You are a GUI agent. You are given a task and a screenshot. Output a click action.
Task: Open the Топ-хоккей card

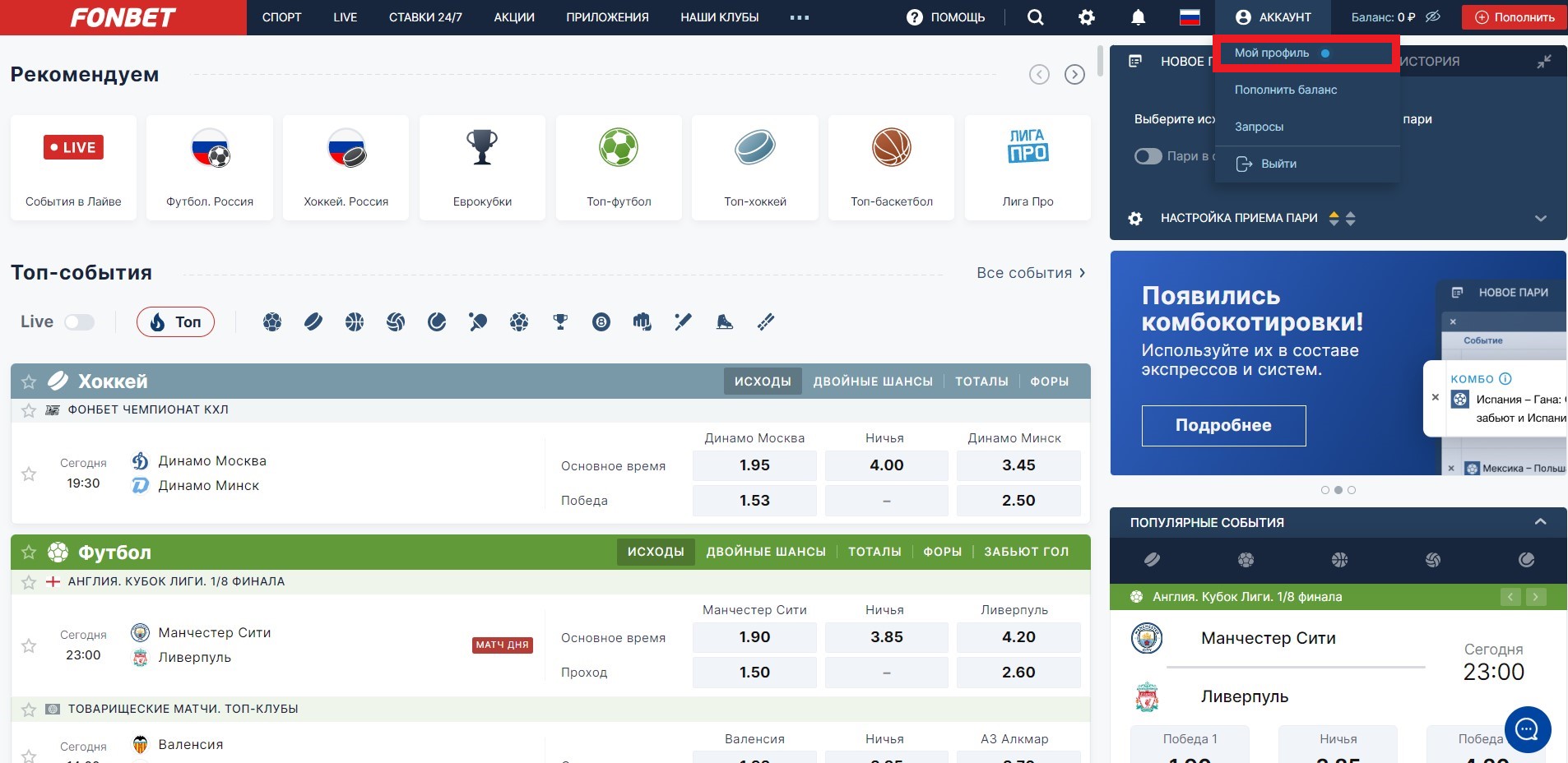point(755,168)
